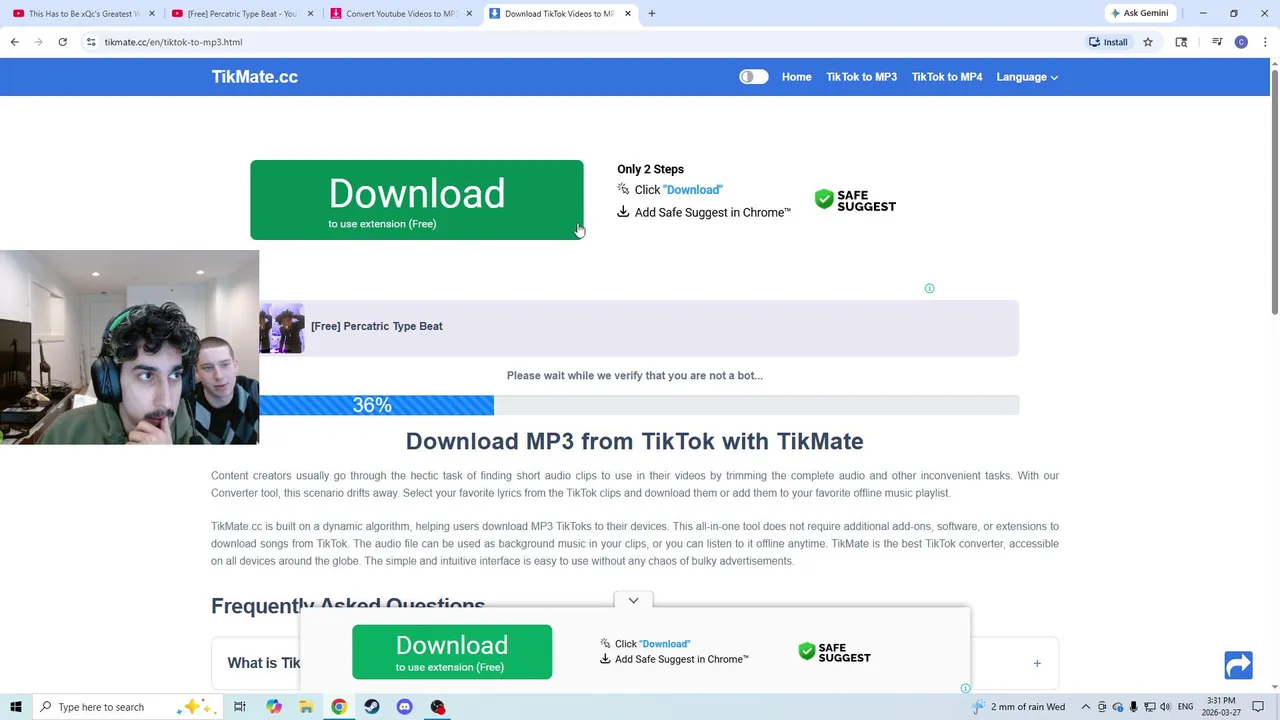1280x720 pixels.
Task: Bookmark this page with star icon
Action: click(x=1148, y=42)
